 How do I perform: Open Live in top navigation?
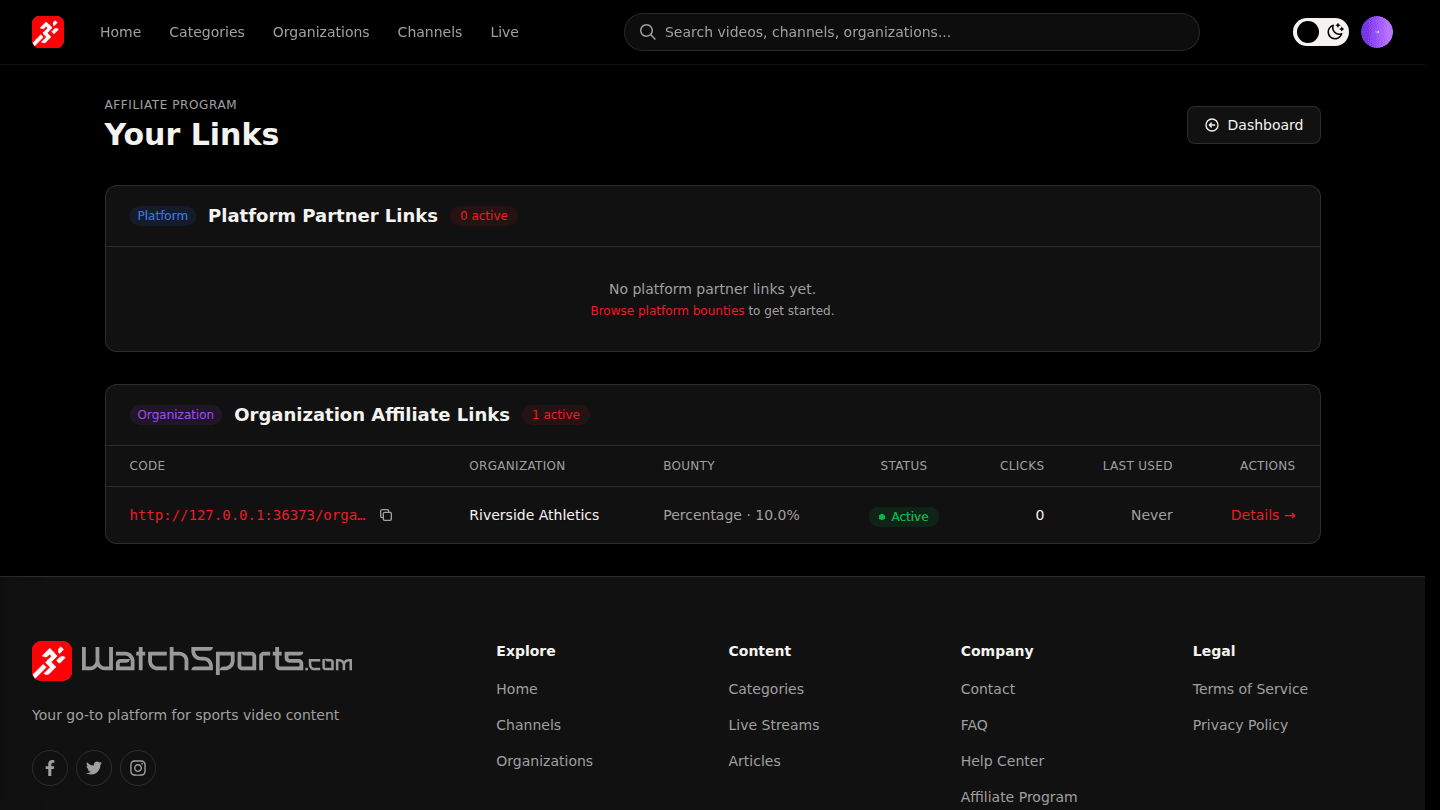pos(504,32)
